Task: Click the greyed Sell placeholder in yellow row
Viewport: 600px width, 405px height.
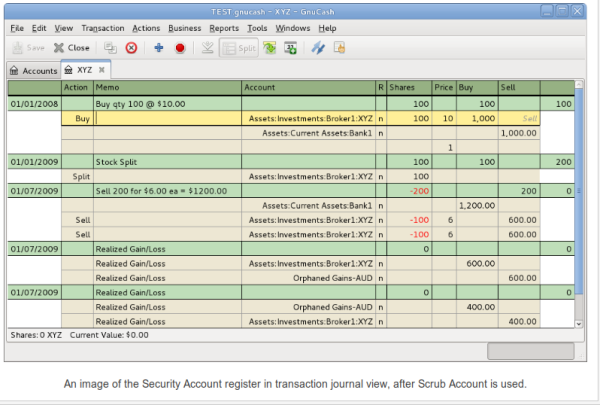Action: coord(519,119)
